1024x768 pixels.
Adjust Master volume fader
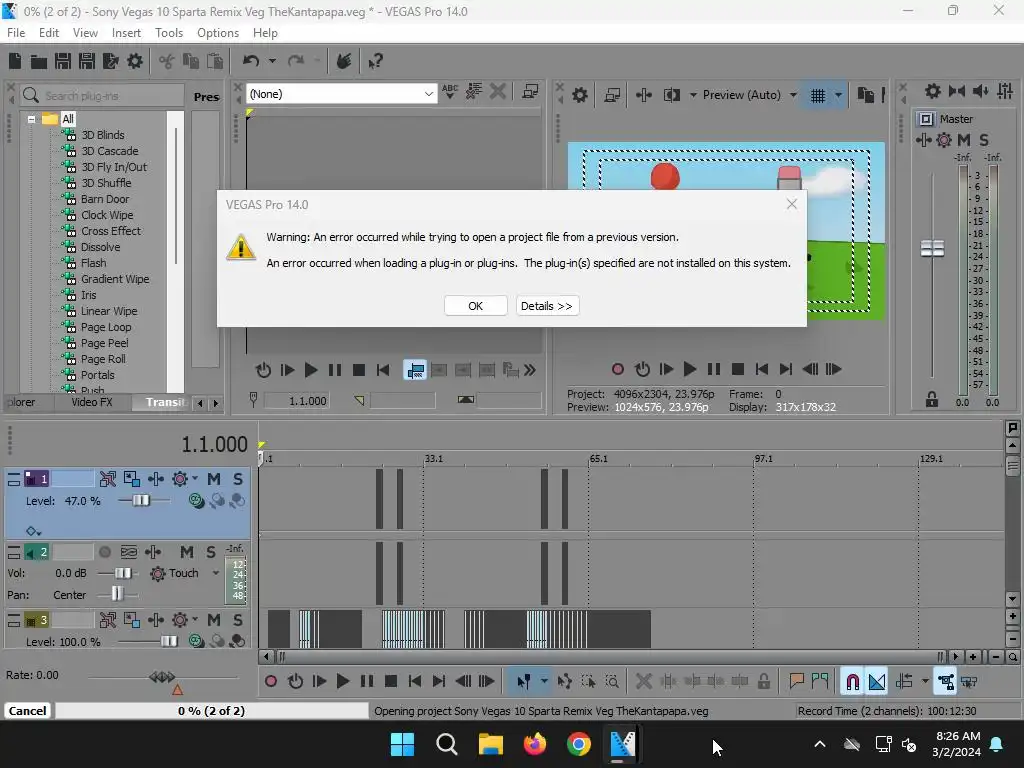pyautogui.click(x=932, y=248)
